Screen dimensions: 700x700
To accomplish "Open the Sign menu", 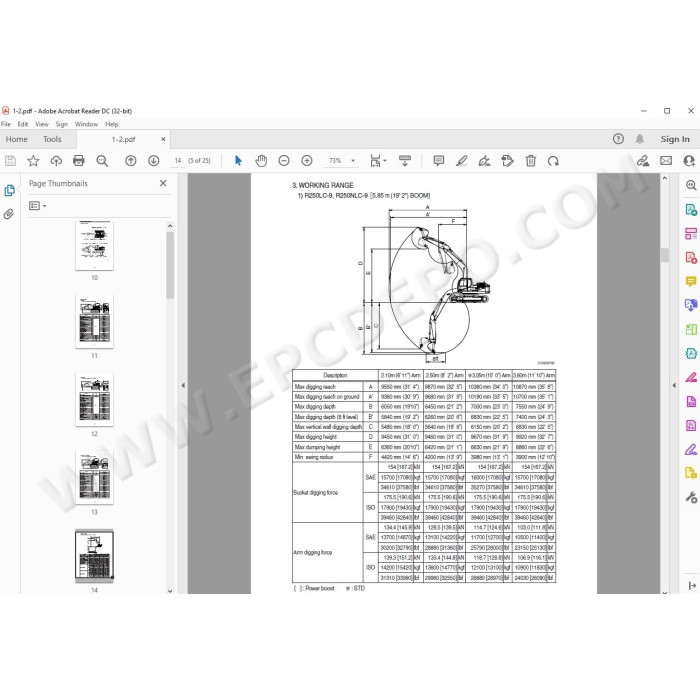I will [x=62, y=124].
